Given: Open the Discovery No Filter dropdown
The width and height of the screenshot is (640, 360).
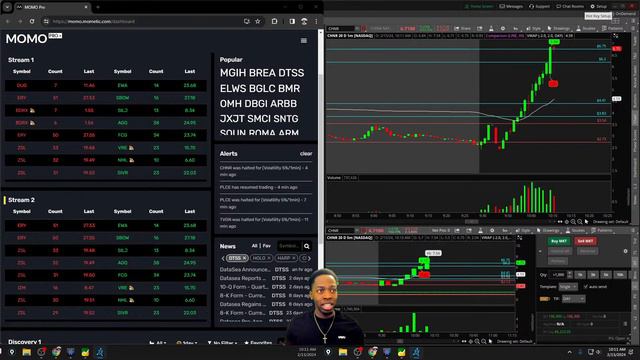Looking at the screenshot, I should point(222,343).
